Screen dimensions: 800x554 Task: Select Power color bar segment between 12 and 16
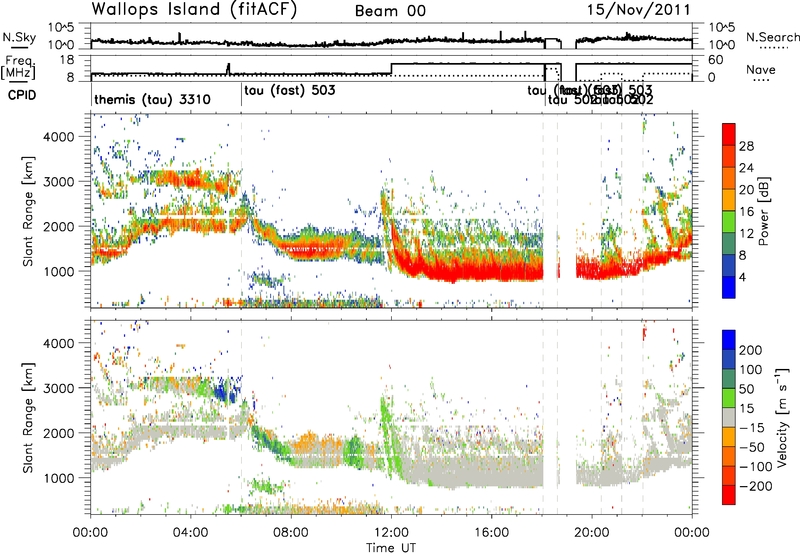[729, 221]
